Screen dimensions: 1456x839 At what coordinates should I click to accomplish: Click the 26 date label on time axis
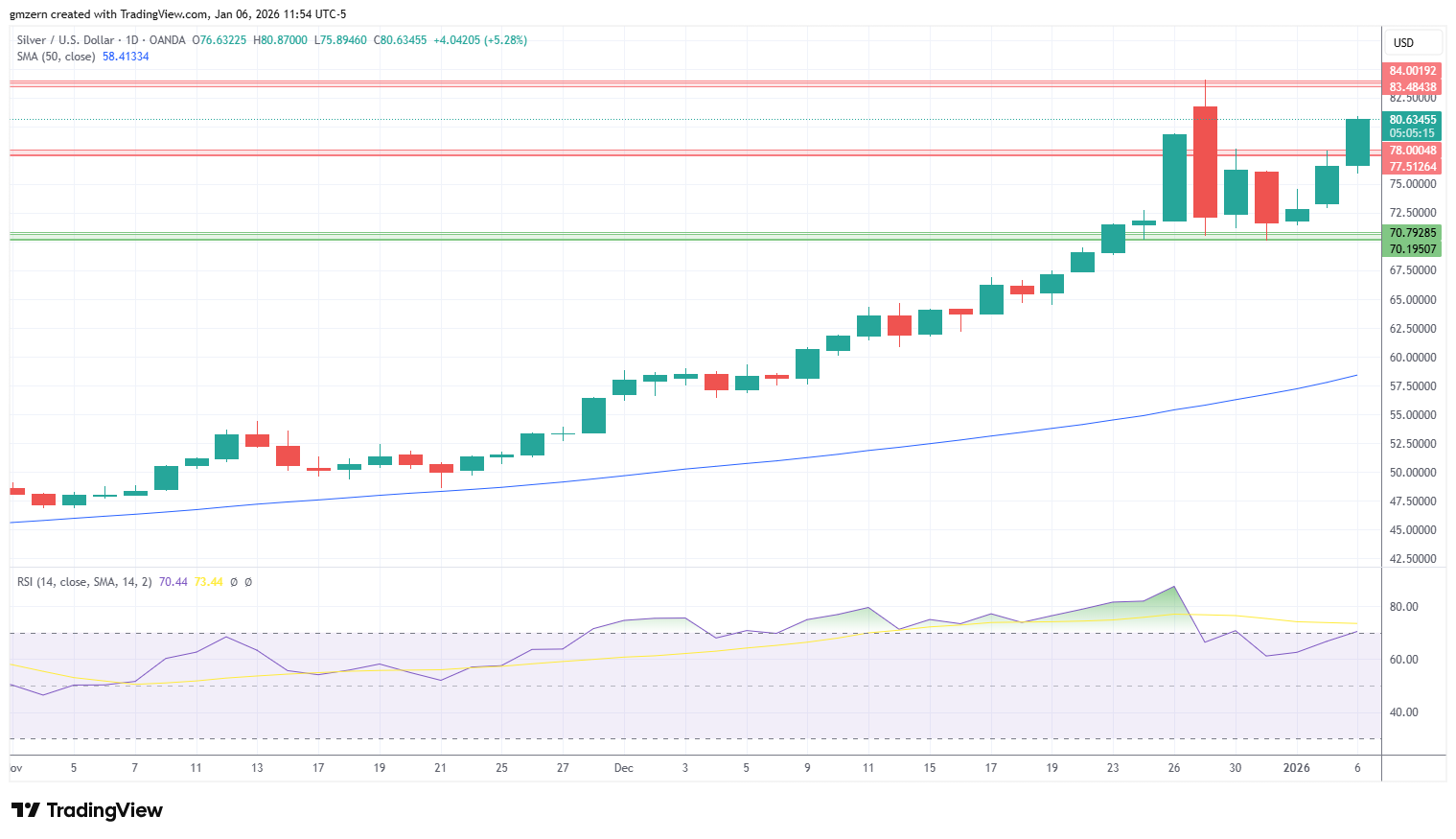click(x=1174, y=768)
